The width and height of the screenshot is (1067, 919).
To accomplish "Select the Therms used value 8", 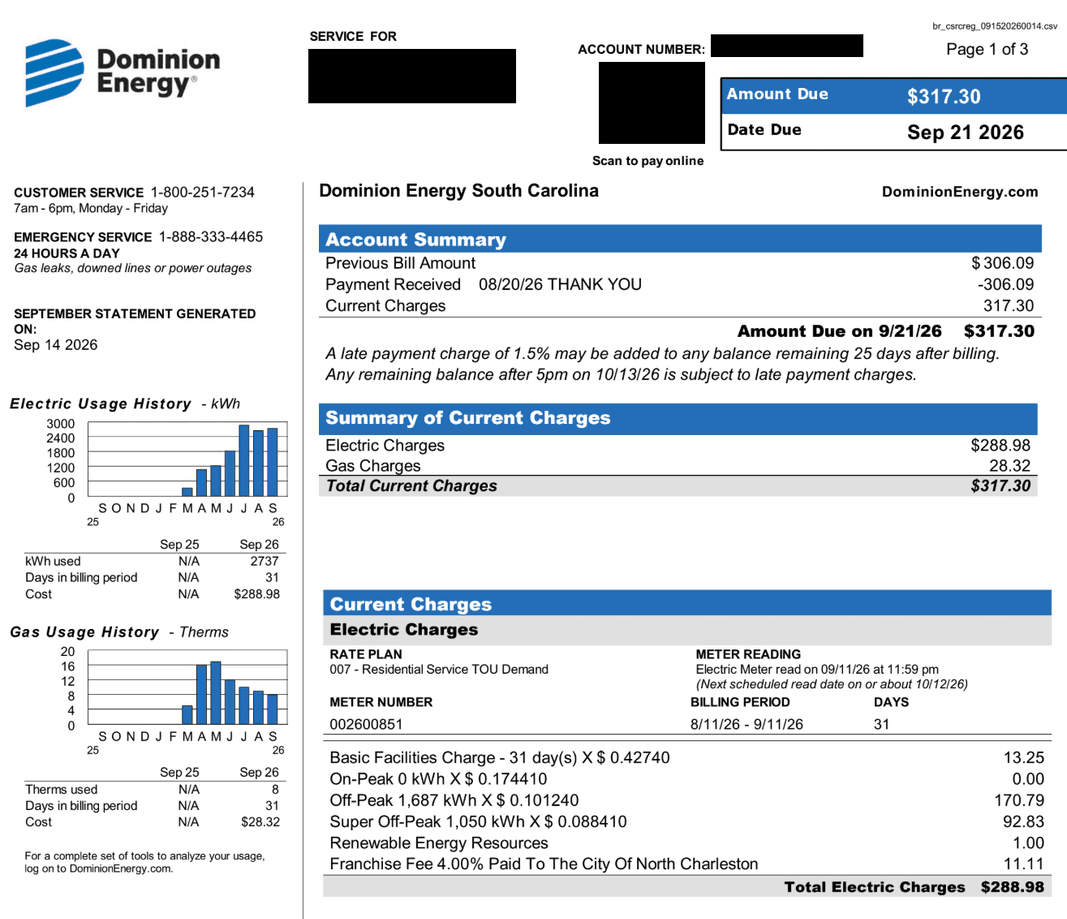I will (275, 790).
